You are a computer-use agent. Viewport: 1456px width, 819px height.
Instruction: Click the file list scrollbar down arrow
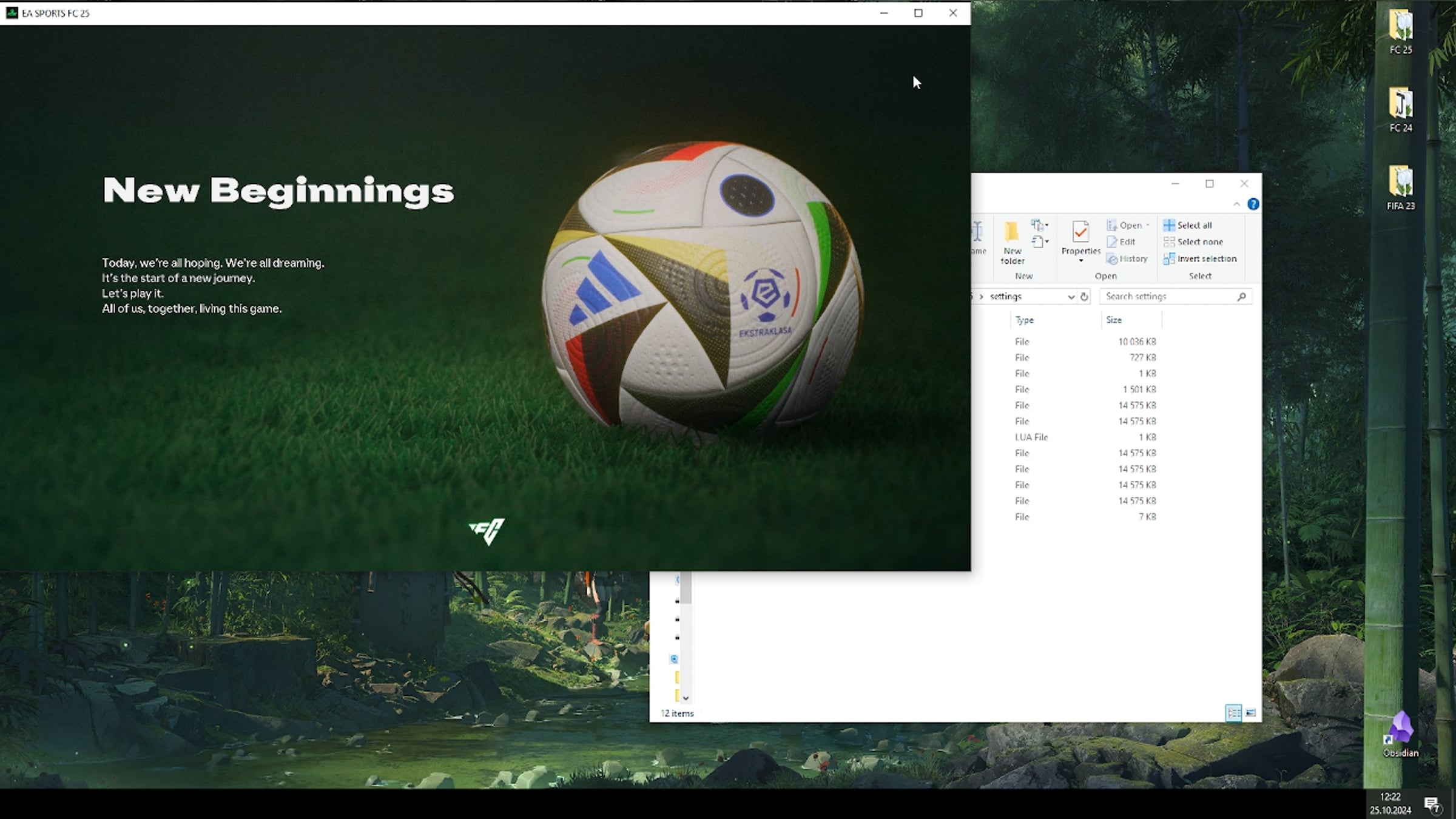point(687,698)
